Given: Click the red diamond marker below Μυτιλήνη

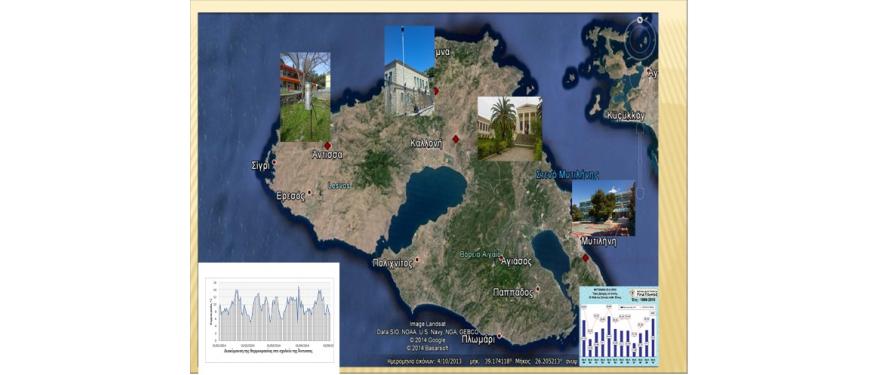Looking at the screenshot, I should [585, 258].
